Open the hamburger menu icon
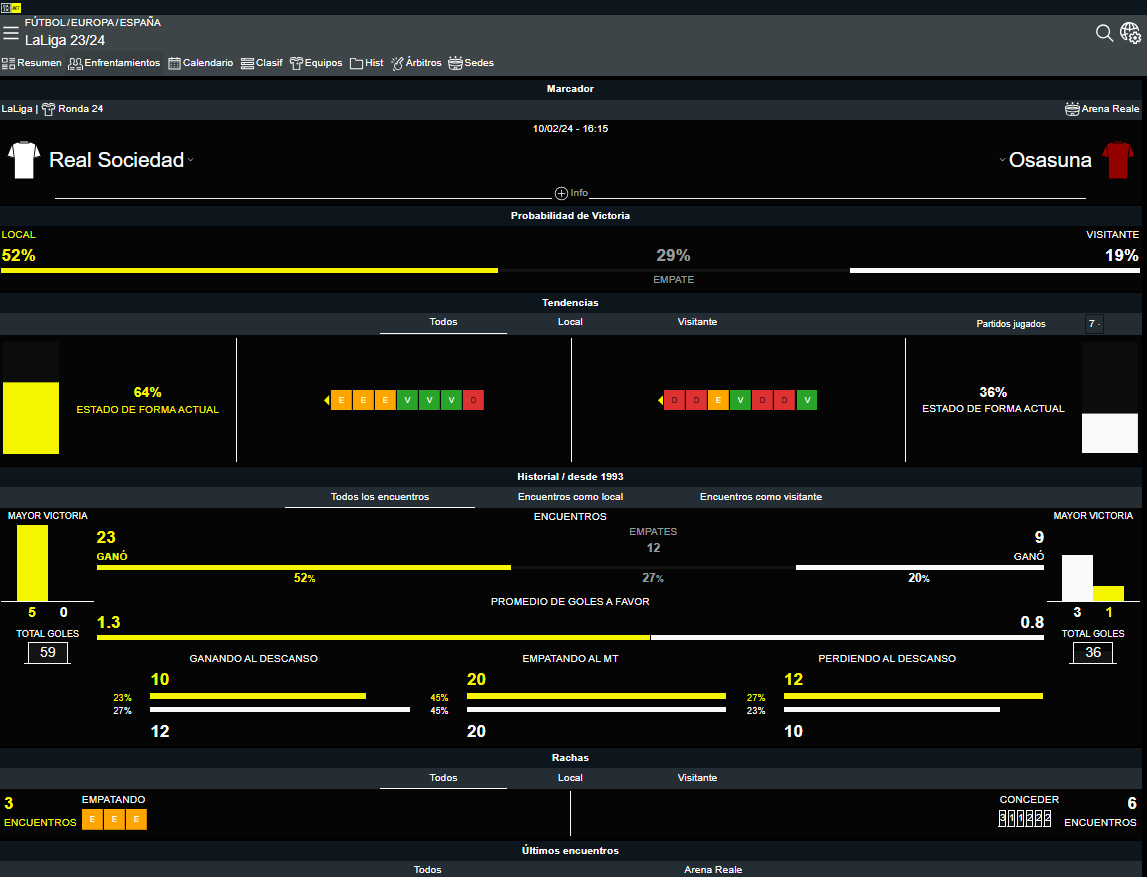The height and width of the screenshot is (877, 1147). click(11, 33)
